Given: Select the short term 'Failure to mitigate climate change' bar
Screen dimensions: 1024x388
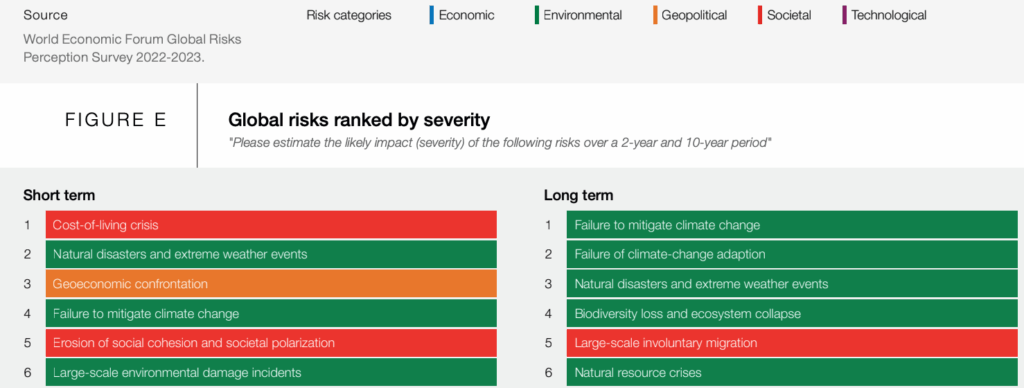Looking at the screenshot, I should pyautogui.click(x=271, y=314).
